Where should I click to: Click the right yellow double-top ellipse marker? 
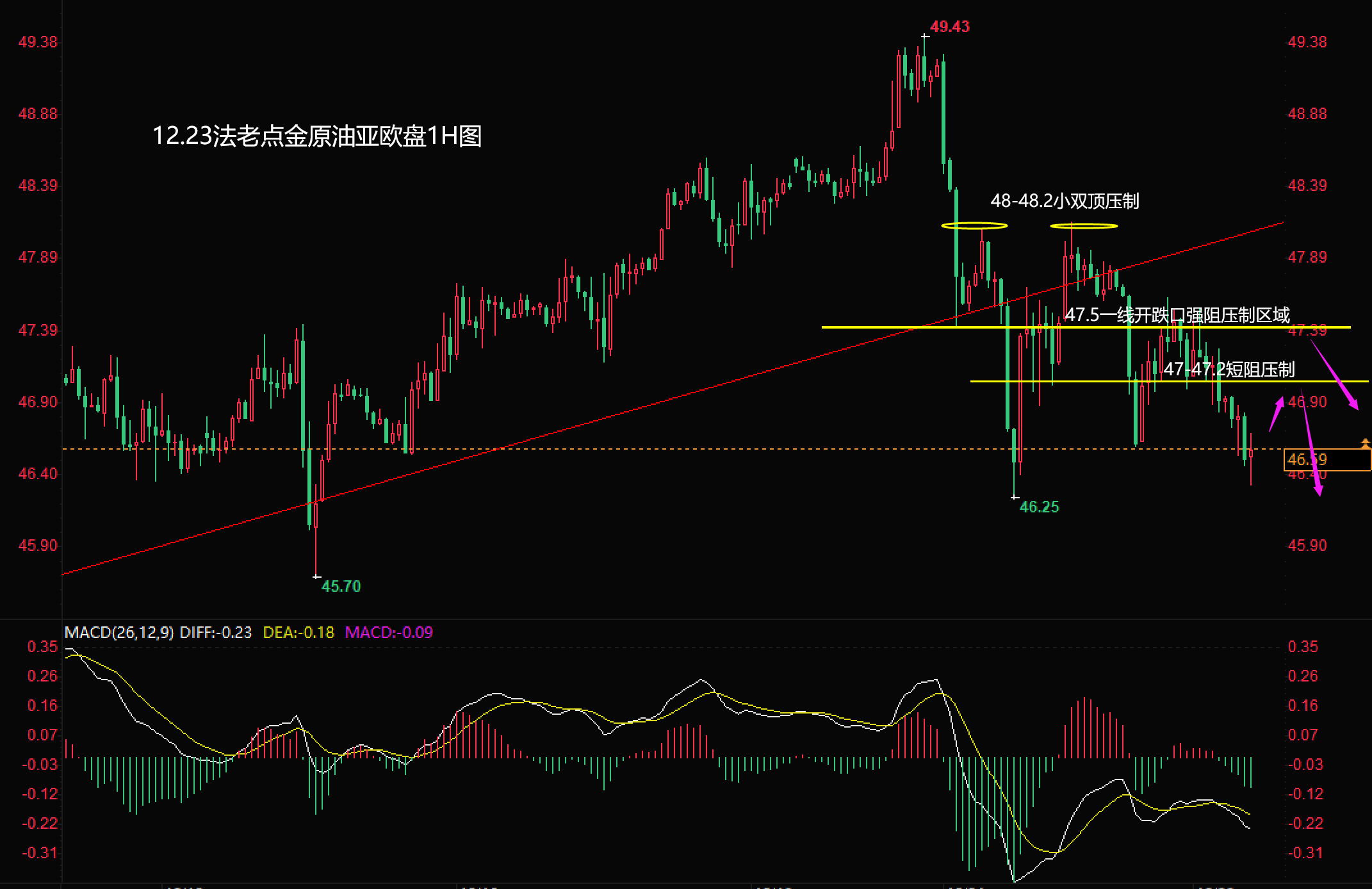pyautogui.click(x=1084, y=225)
